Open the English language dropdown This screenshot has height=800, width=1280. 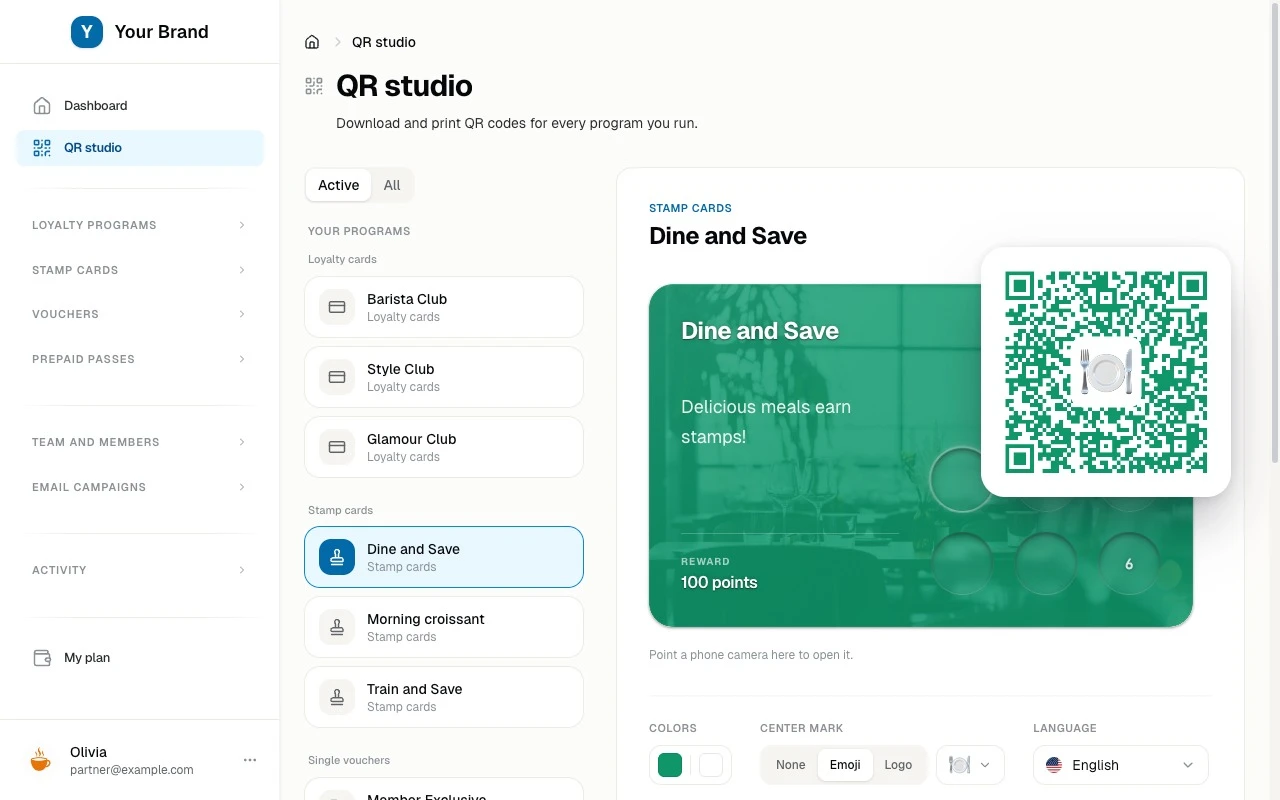point(1120,765)
